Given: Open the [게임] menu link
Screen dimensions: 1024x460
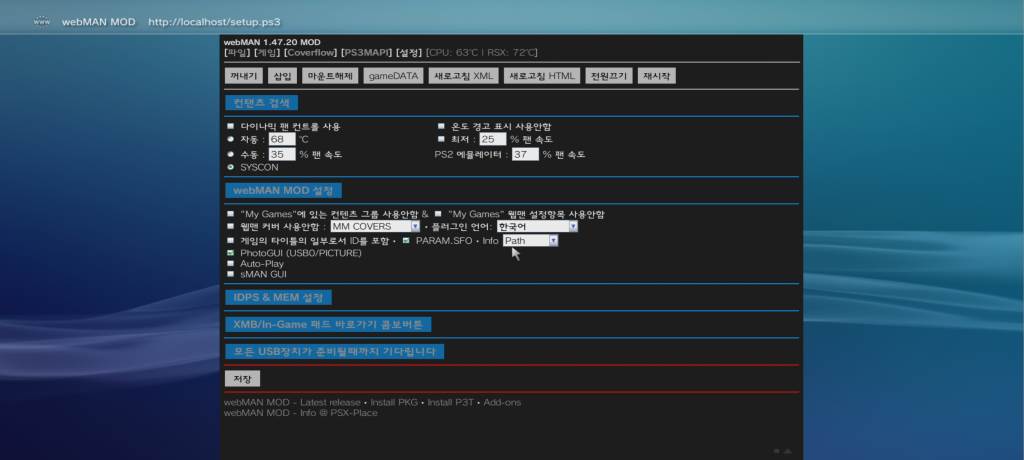Looking at the screenshot, I should tap(267, 52).
